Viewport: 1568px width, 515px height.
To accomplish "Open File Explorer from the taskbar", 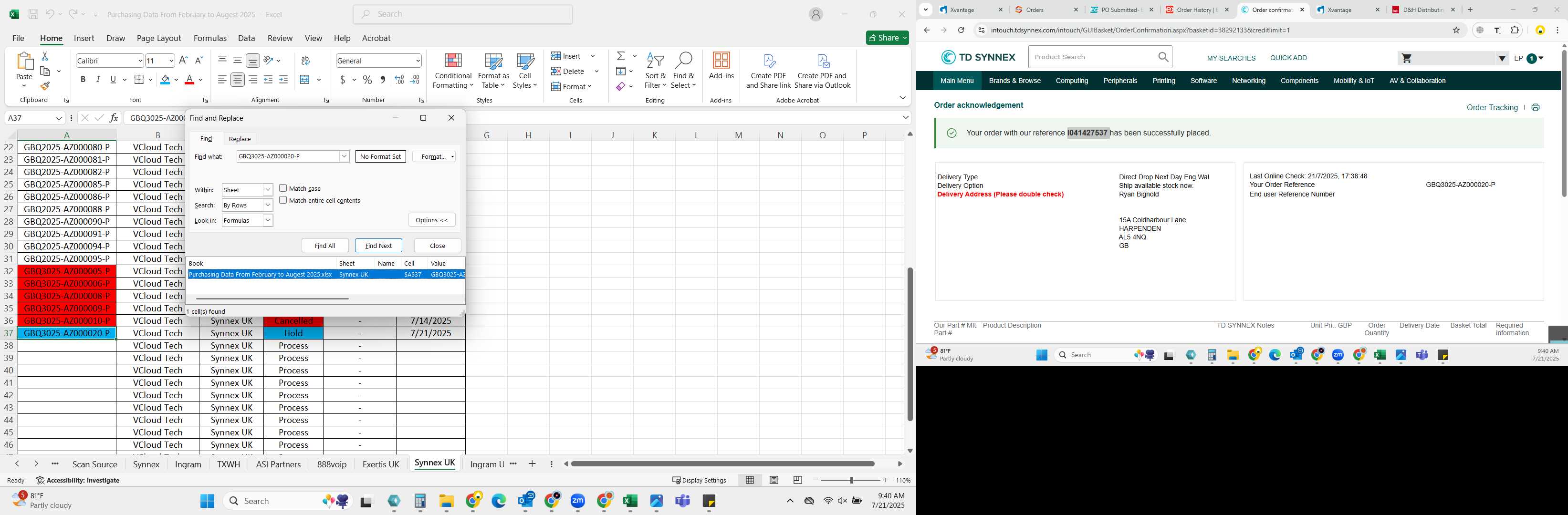I will click(446, 501).
